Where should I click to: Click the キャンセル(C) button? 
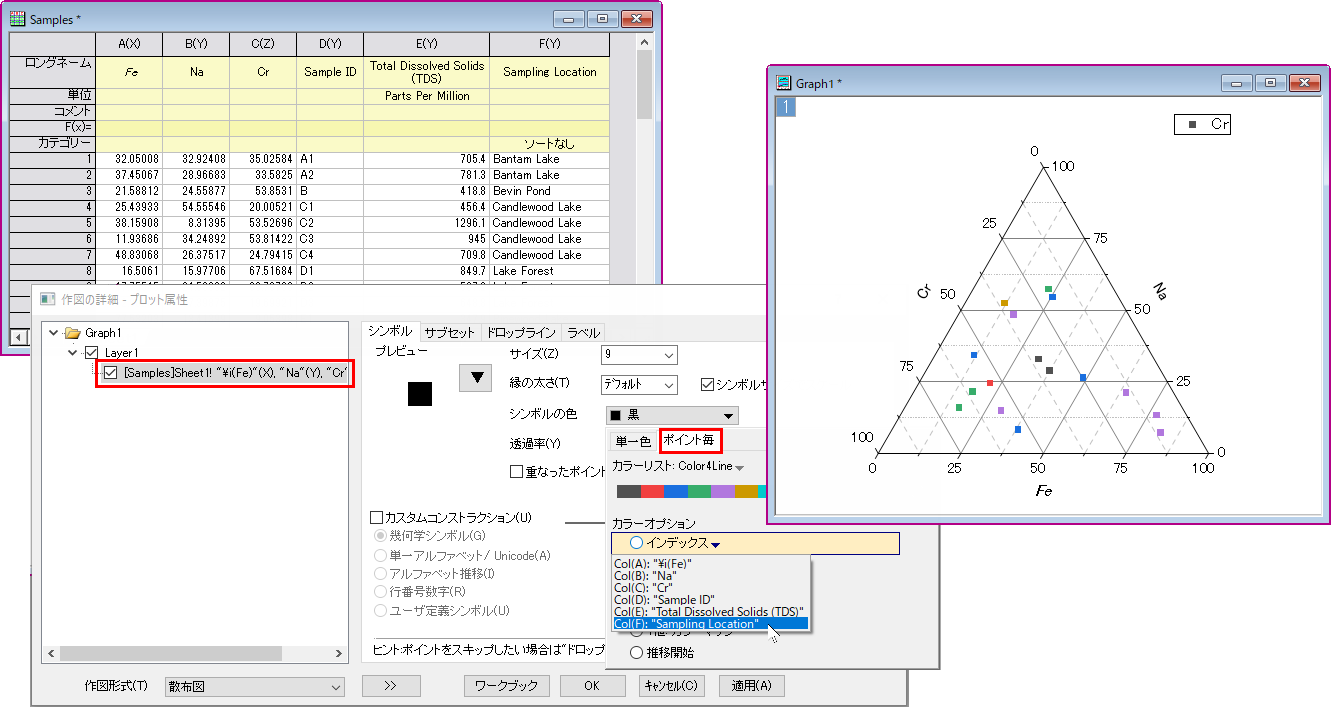(x=673, y=686)
